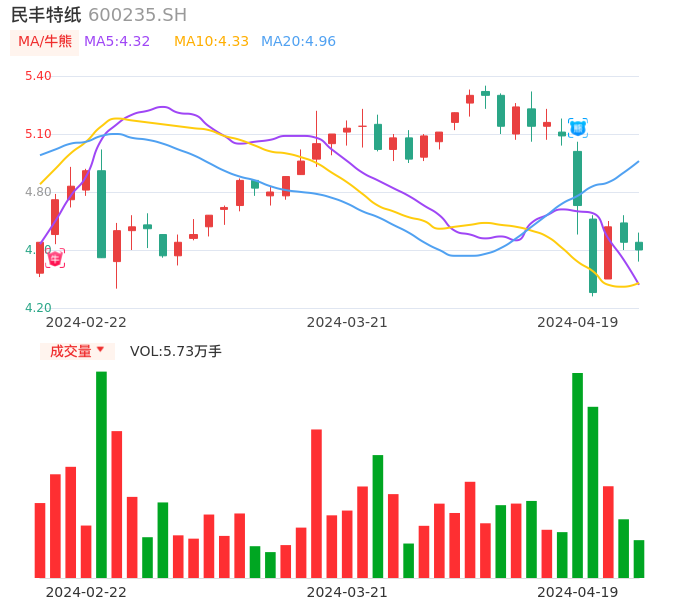This screenshot has height=606, width=686.
Task: Click the 5.40 price axis label
Action: [x=38, y=76]
